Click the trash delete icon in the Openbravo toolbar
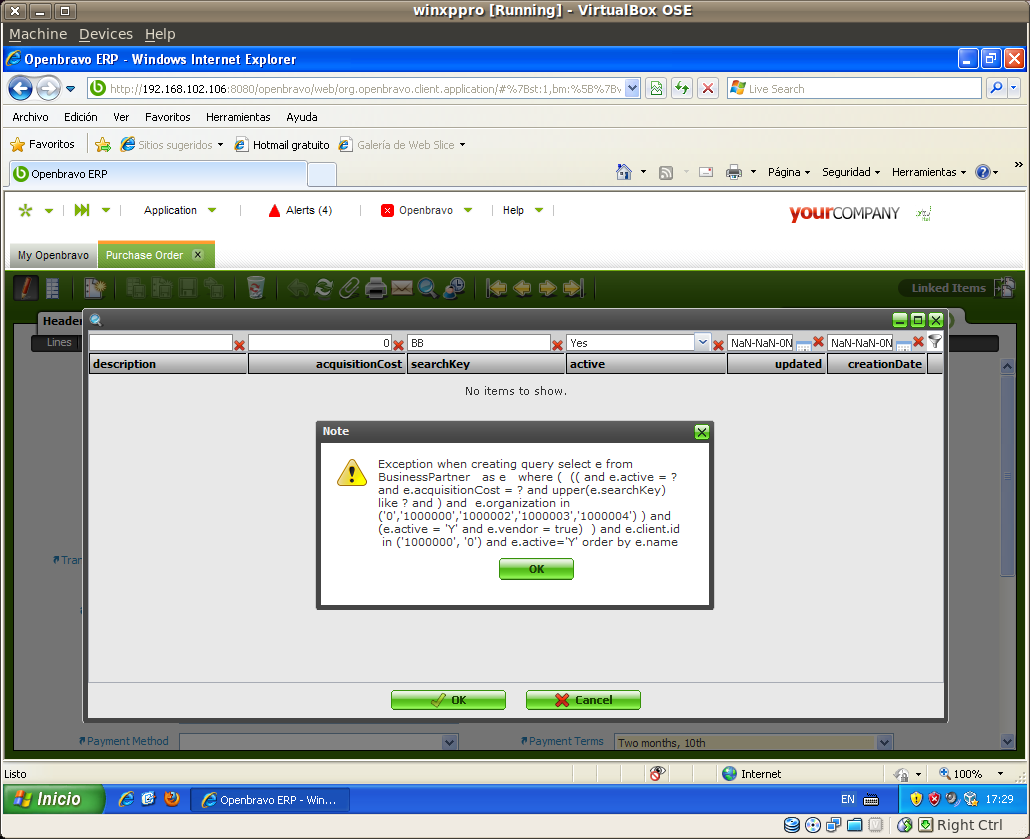Screen dimensions: 1030x839 (256, 288)
